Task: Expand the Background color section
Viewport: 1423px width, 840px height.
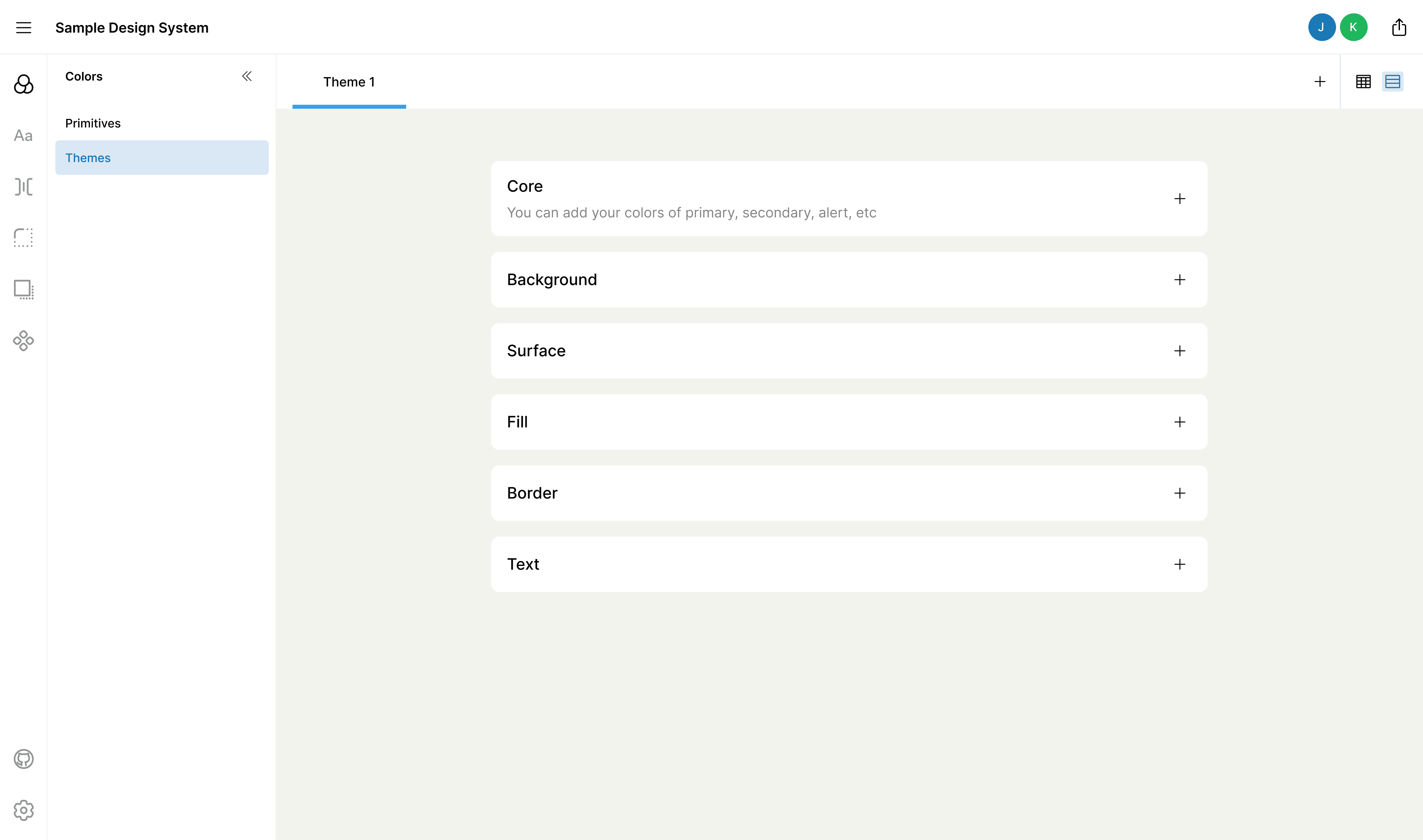Action: click(1179, 280)
